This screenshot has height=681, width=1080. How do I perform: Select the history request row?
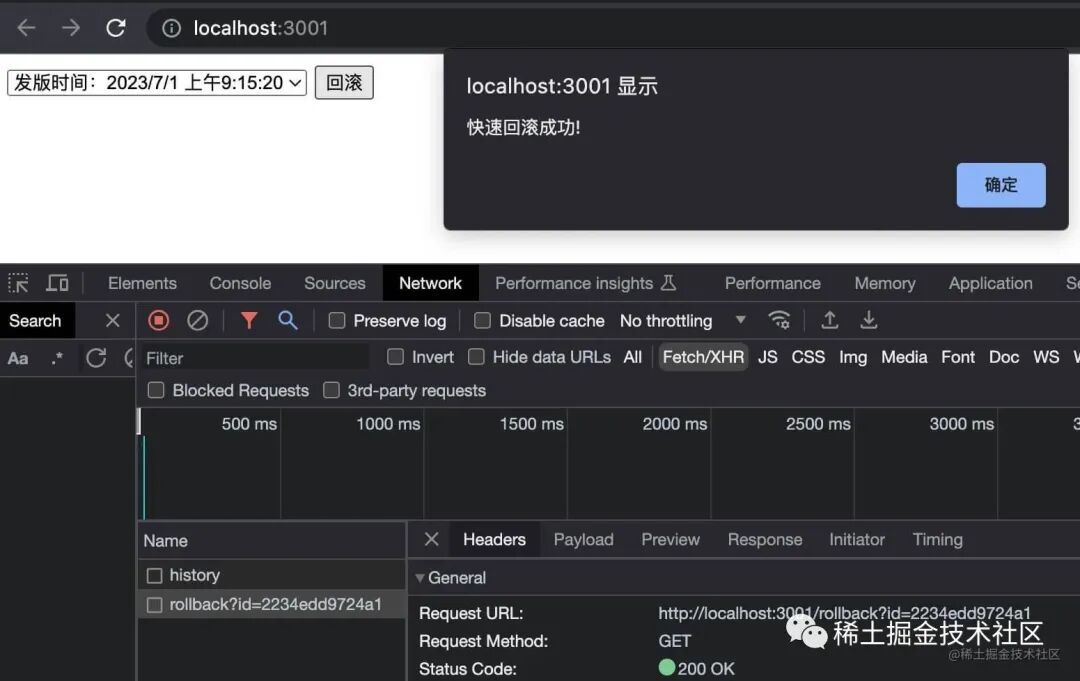point(271,575)
